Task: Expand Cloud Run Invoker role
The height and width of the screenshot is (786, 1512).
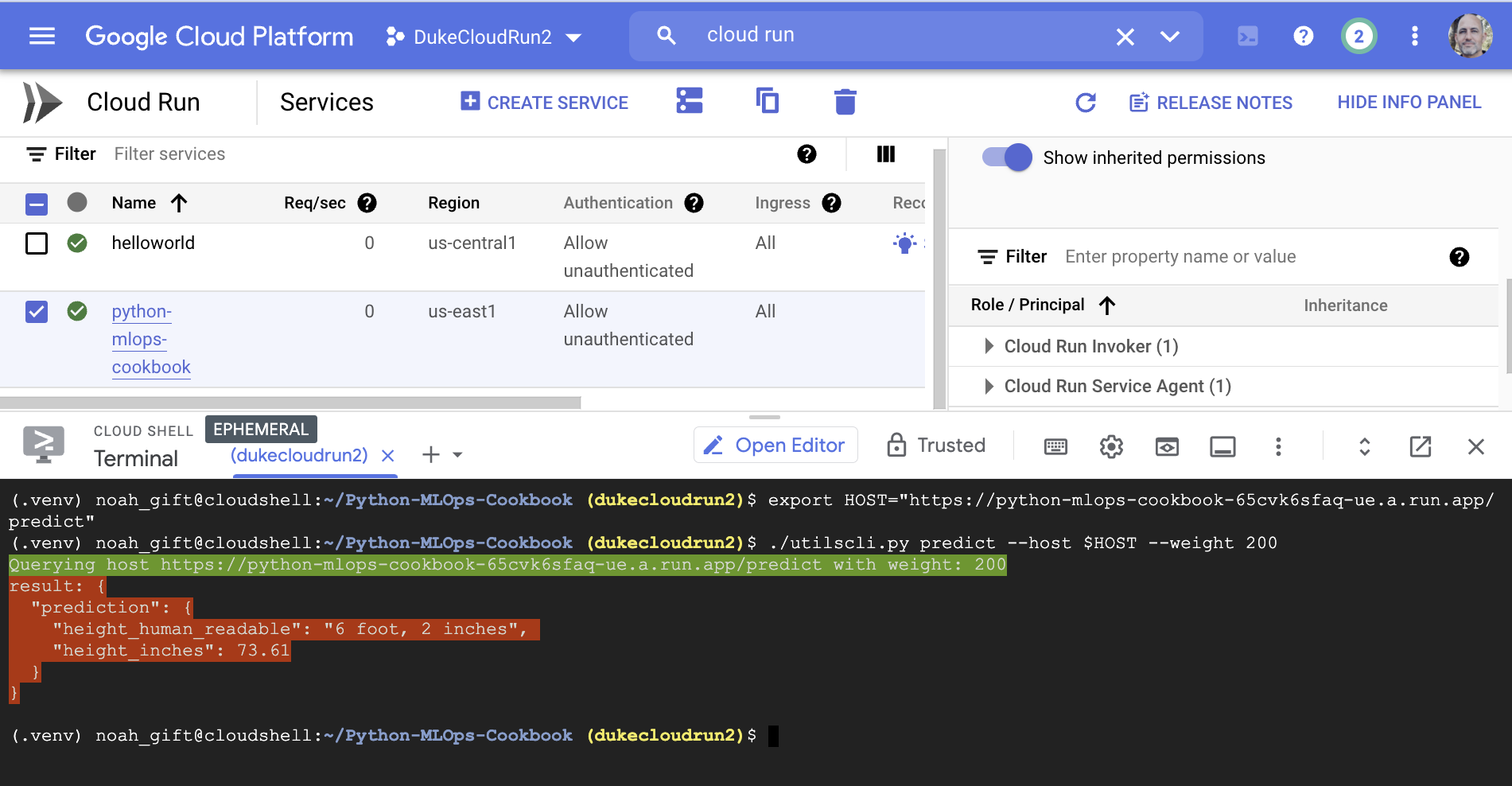Action: tap(989, 346)
